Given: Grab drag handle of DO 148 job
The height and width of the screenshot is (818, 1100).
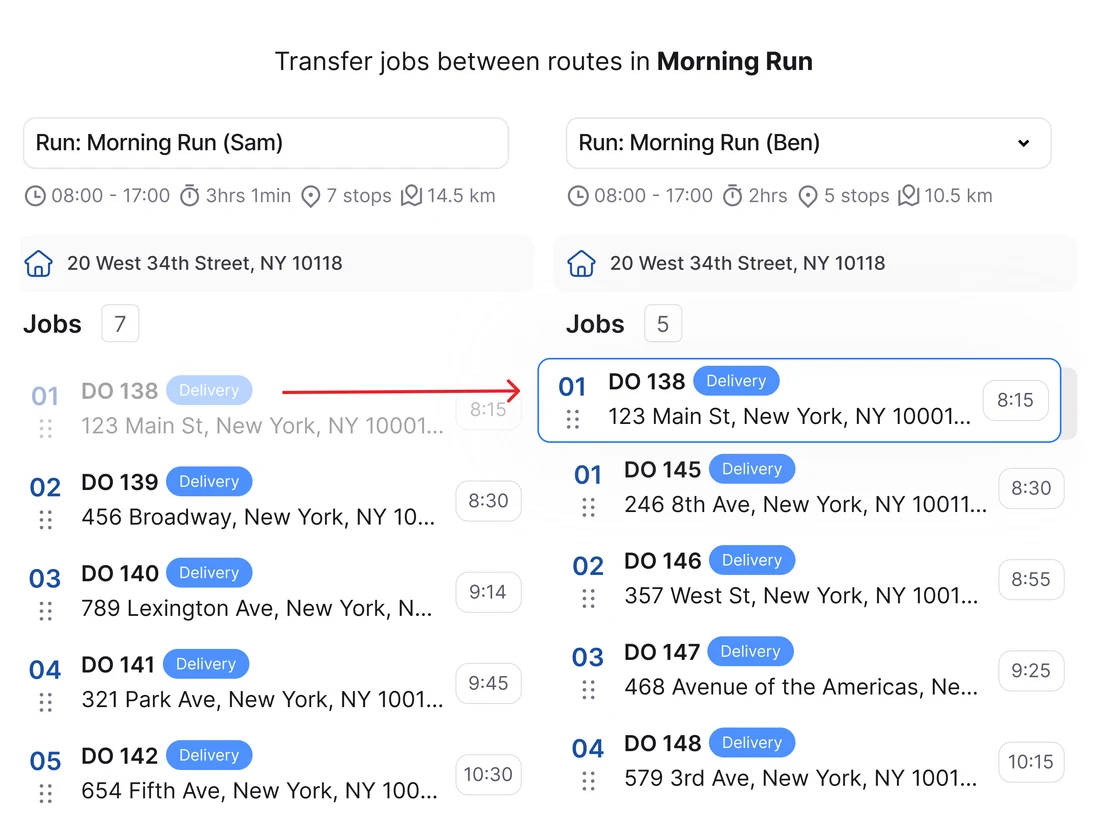Looking at the screenshot, I should point(589,781).
